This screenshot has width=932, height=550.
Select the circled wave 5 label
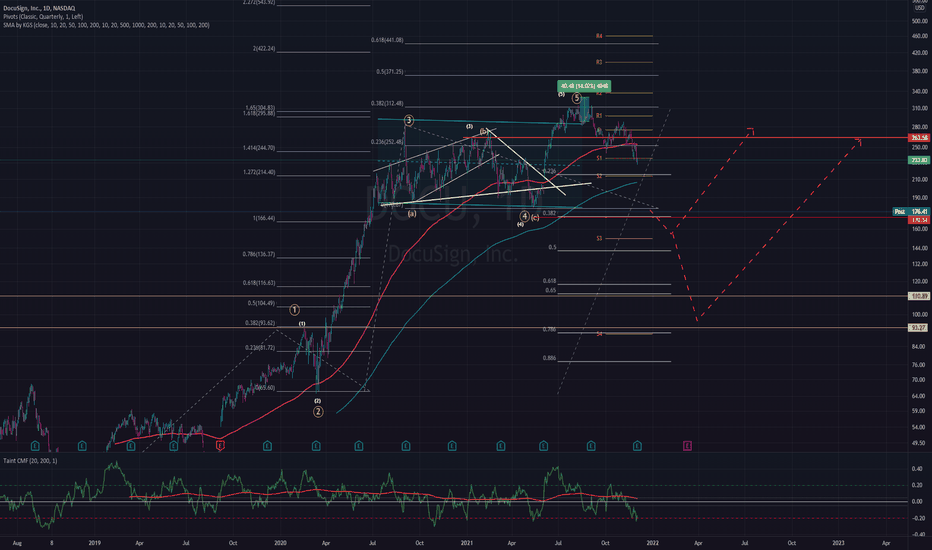577,98
